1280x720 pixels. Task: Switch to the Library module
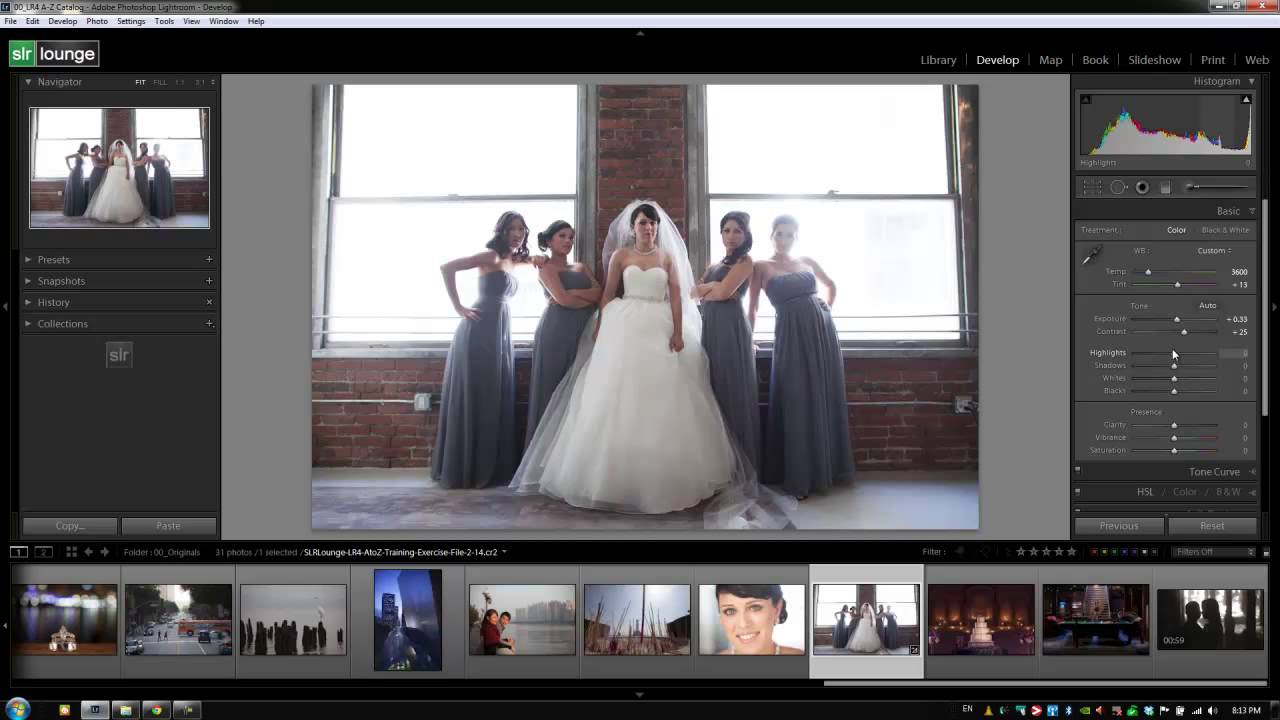coord(938,60)
